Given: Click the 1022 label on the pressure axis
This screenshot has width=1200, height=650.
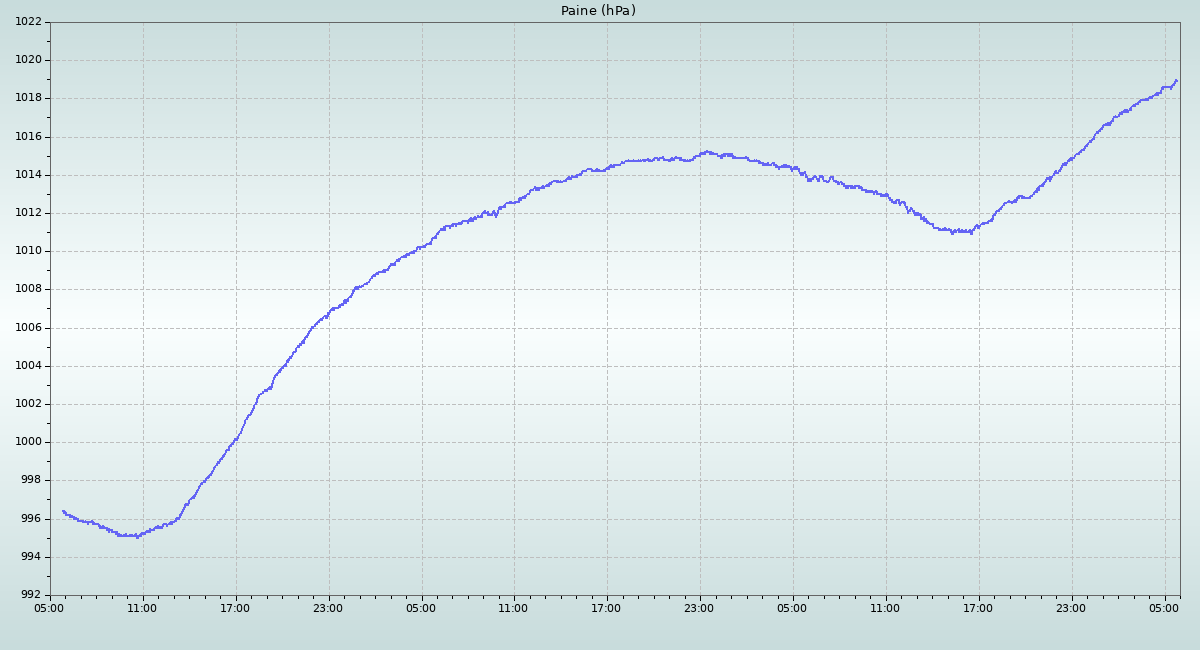Looking at the screenshot, I should coord(28,22).
